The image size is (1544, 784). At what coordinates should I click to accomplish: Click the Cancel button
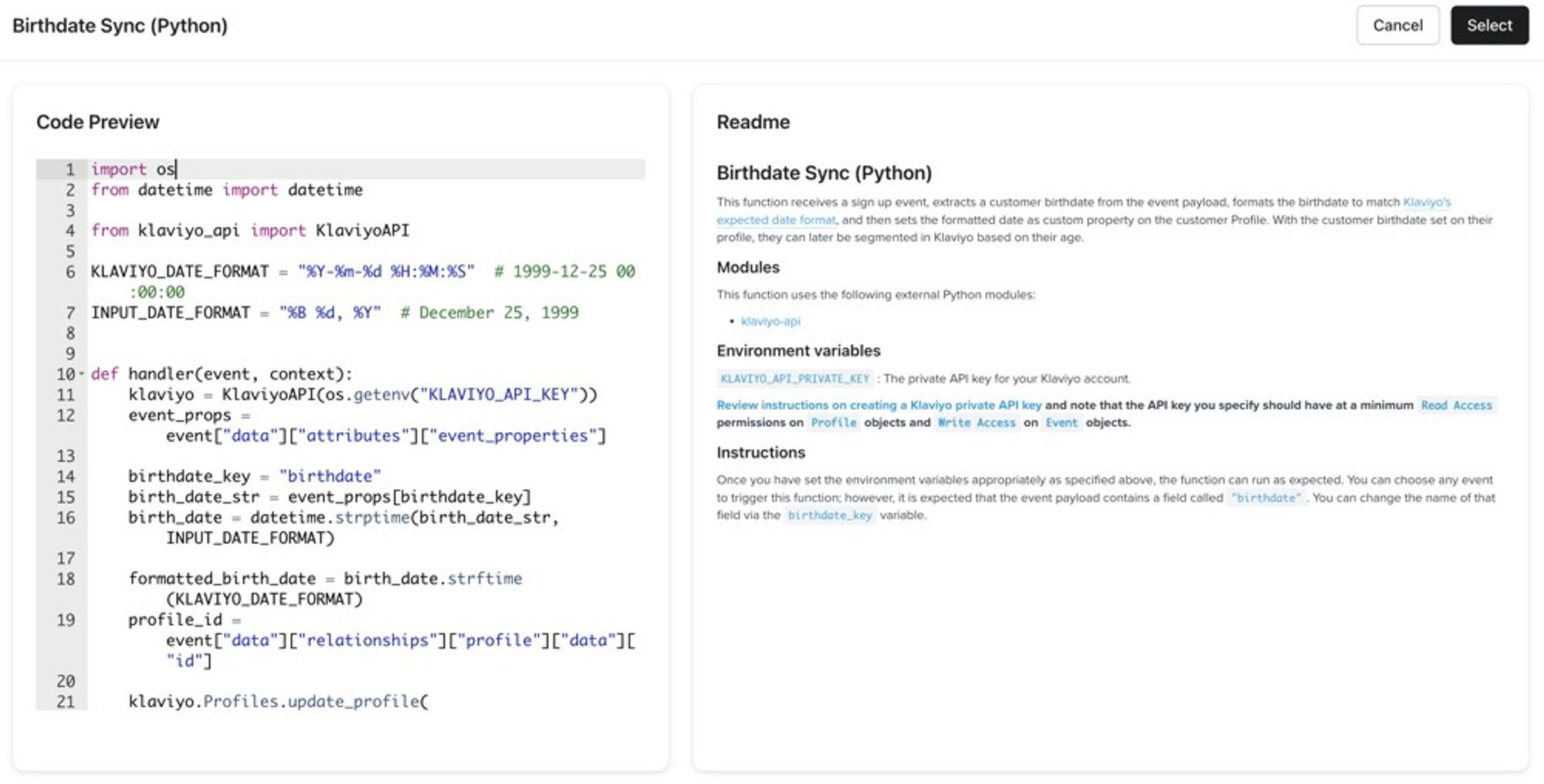1397,25
